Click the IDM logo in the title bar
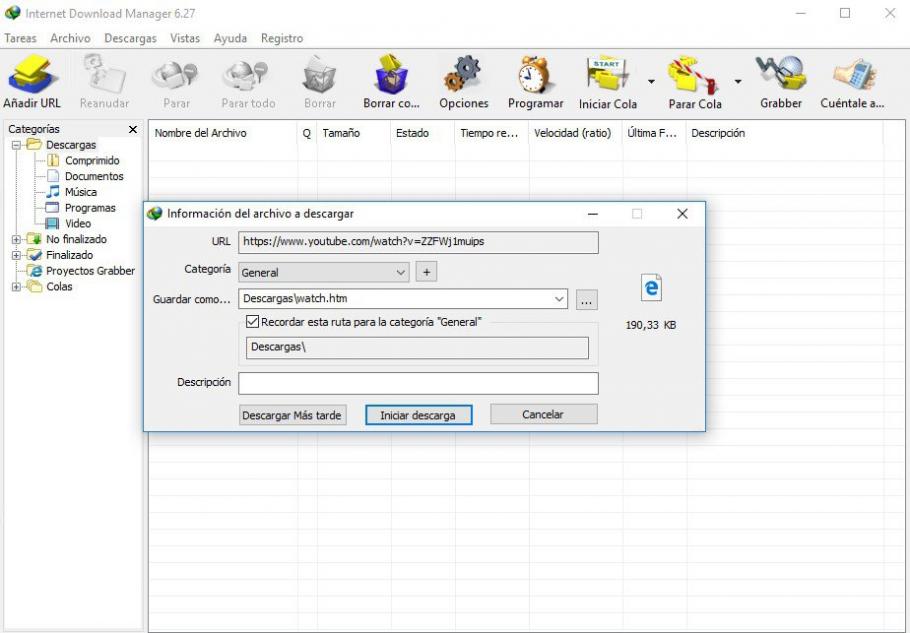This screenshot has width=910, height=633. pos(12,13)
